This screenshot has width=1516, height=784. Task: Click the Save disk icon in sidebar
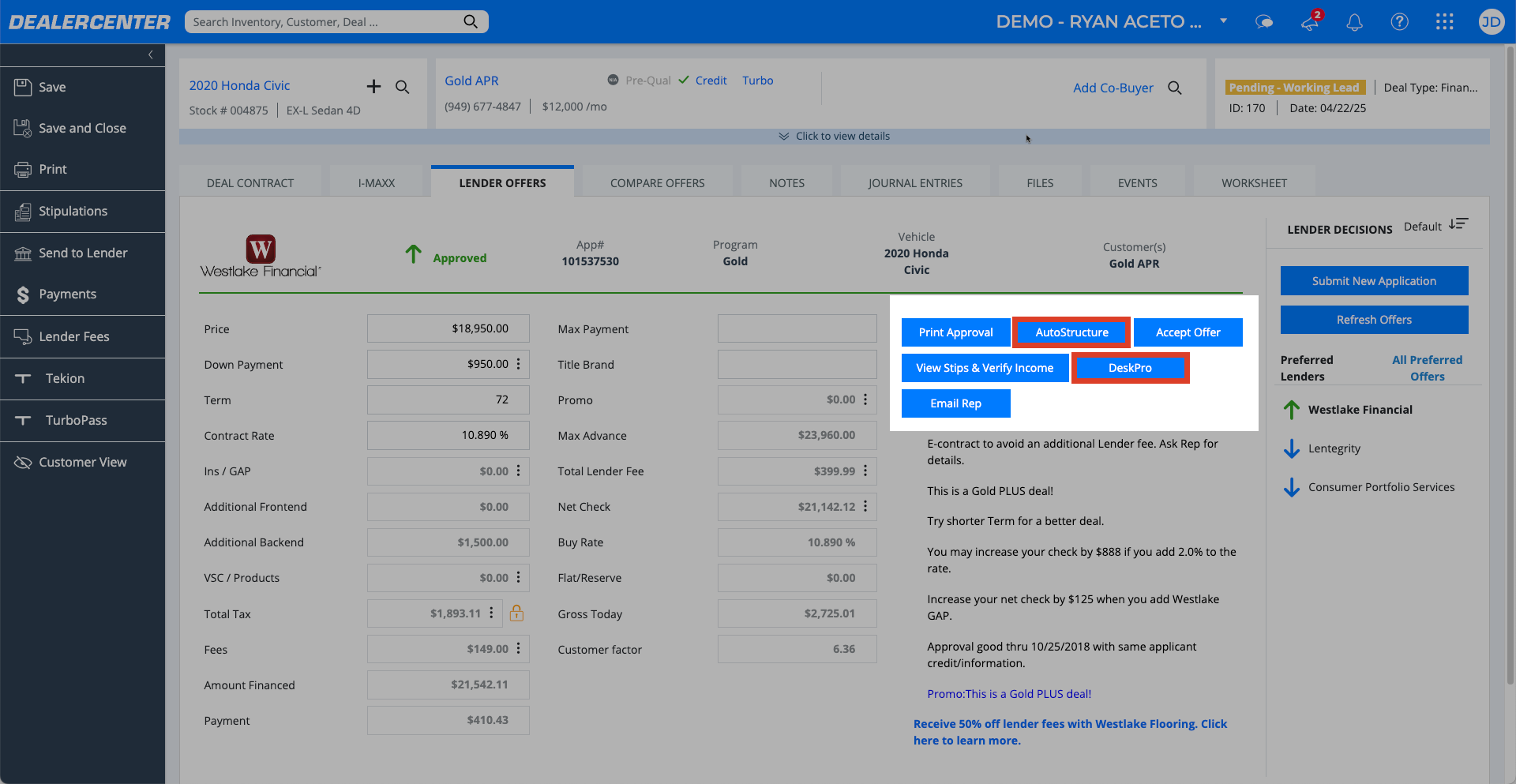pos(23,87)
